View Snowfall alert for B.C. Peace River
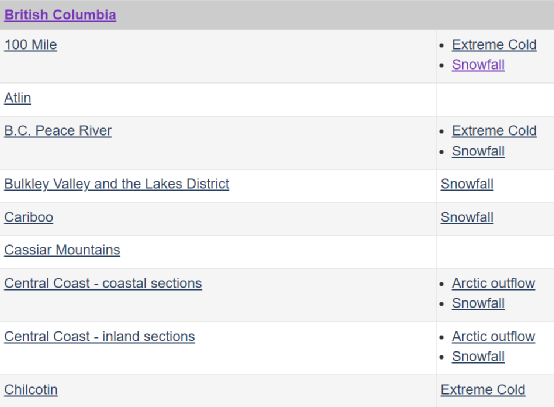The width and height of the screenshot is (554, 407). pyautogui.click(x=478, y=151)
